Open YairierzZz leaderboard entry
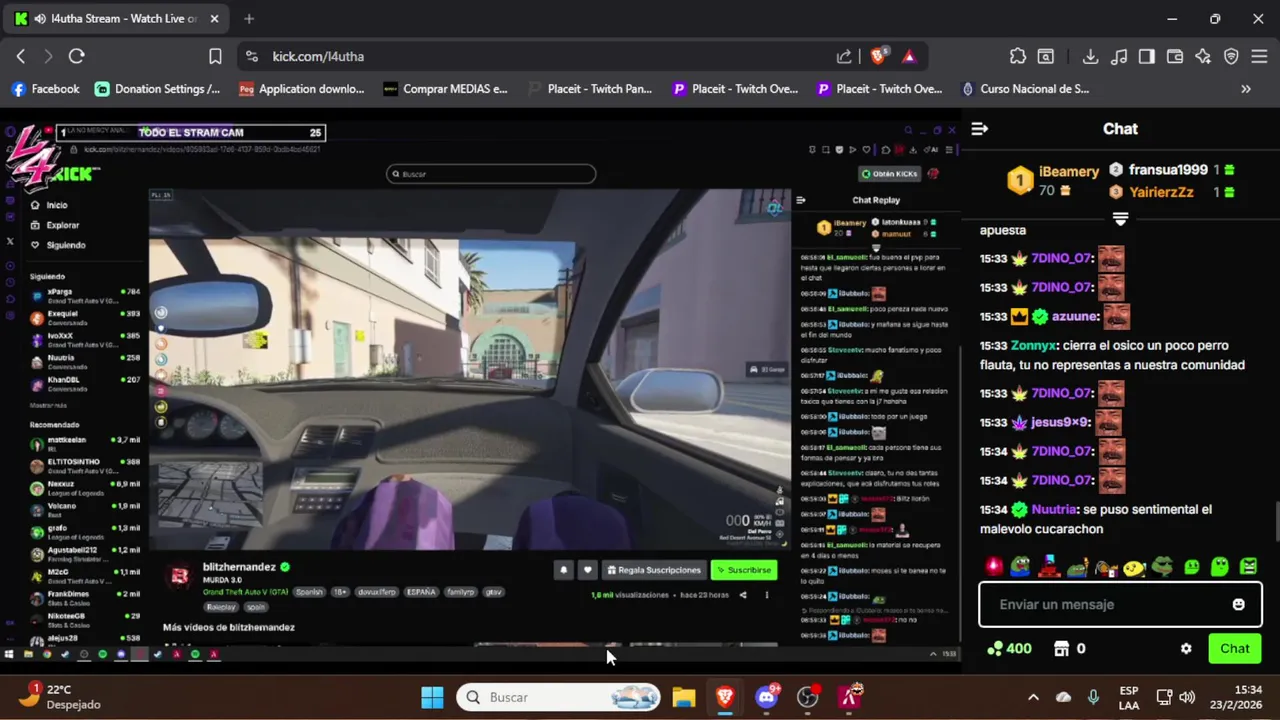 1161,192
